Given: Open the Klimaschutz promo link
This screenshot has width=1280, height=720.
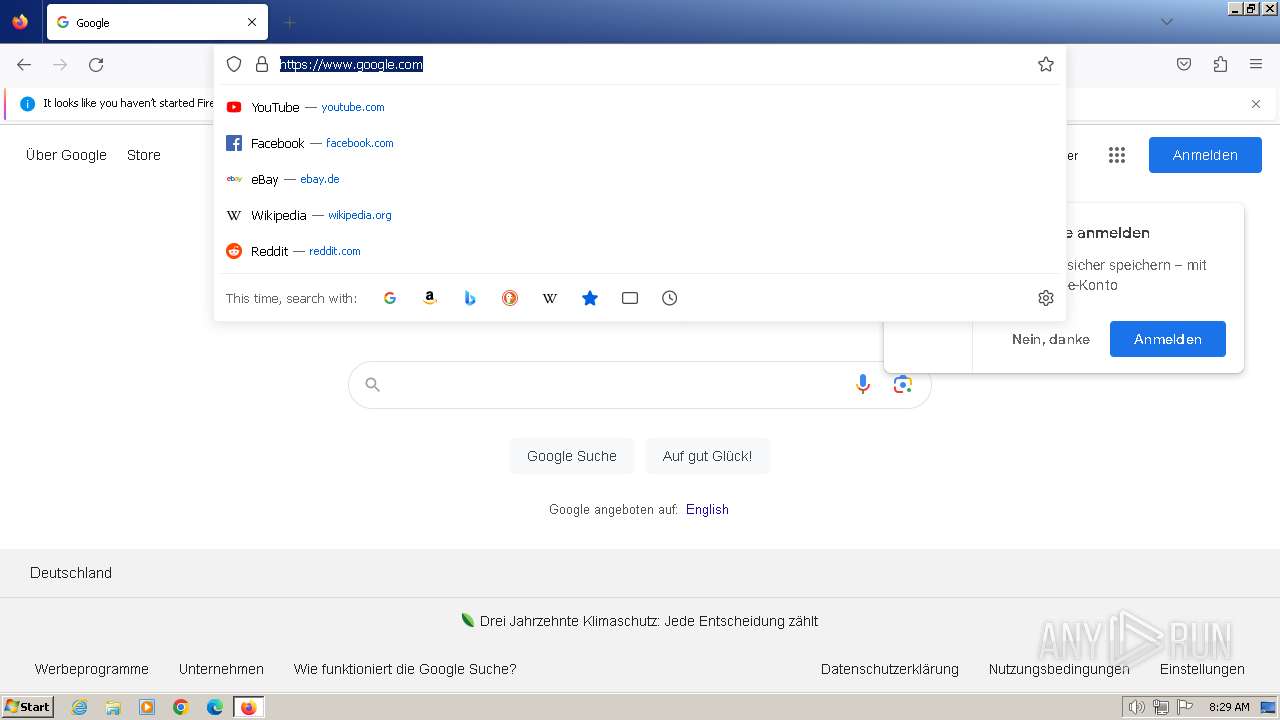Looking at the screenshot, I should click(649, 621).
